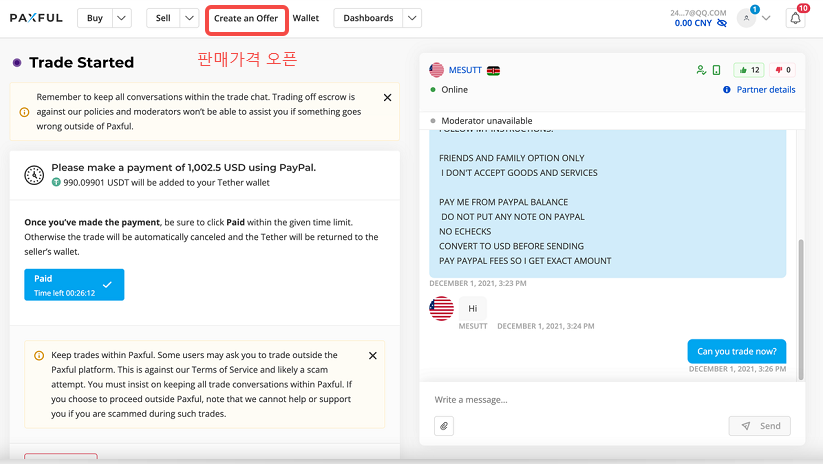Toggle balance visibility eye icon

click(722, 23)
